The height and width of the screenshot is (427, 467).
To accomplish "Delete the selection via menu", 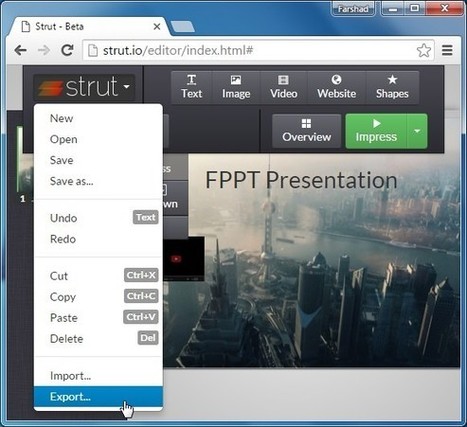I will click(x=98, y=339).
